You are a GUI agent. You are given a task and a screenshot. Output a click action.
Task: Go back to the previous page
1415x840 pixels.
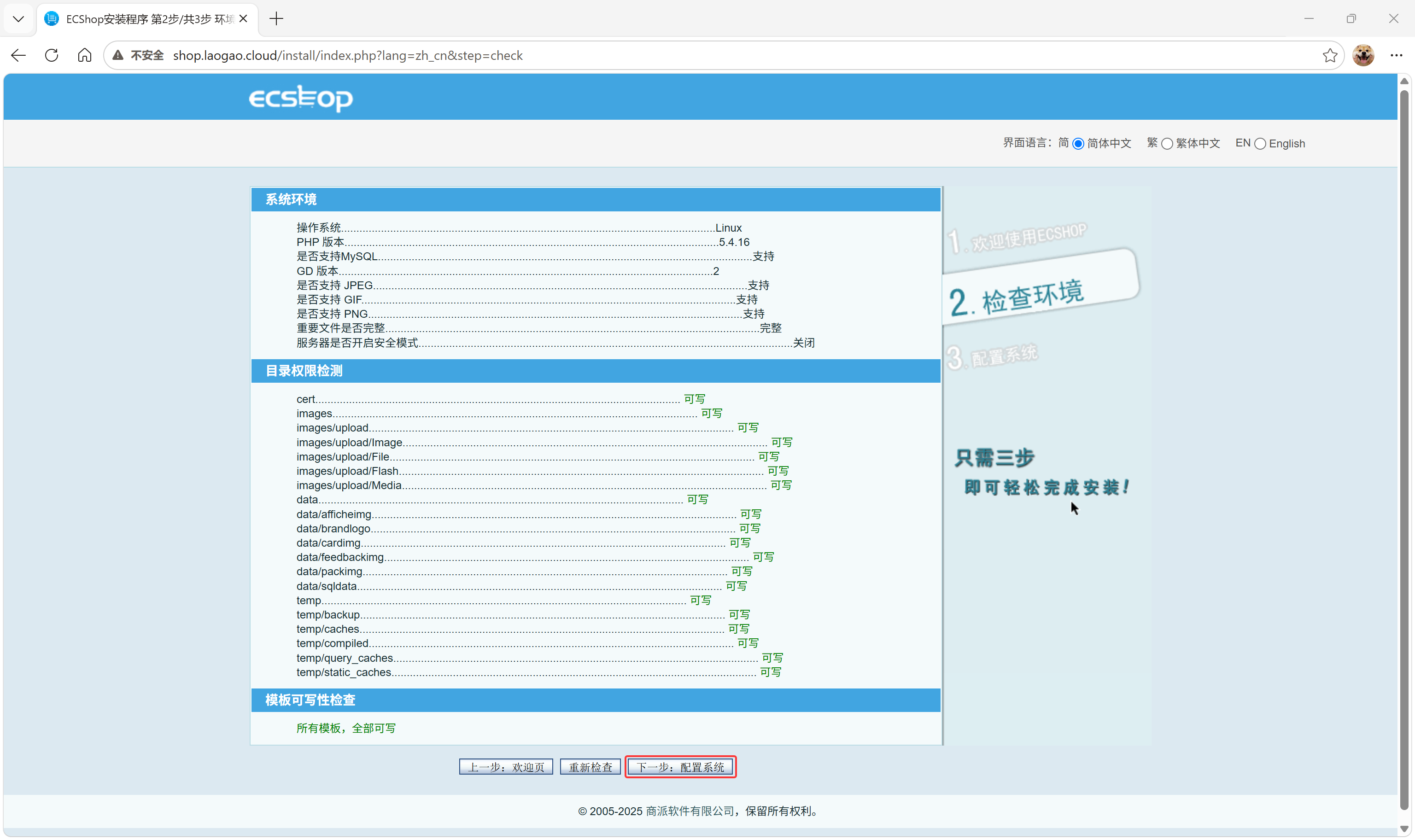[x=19, y=55]
